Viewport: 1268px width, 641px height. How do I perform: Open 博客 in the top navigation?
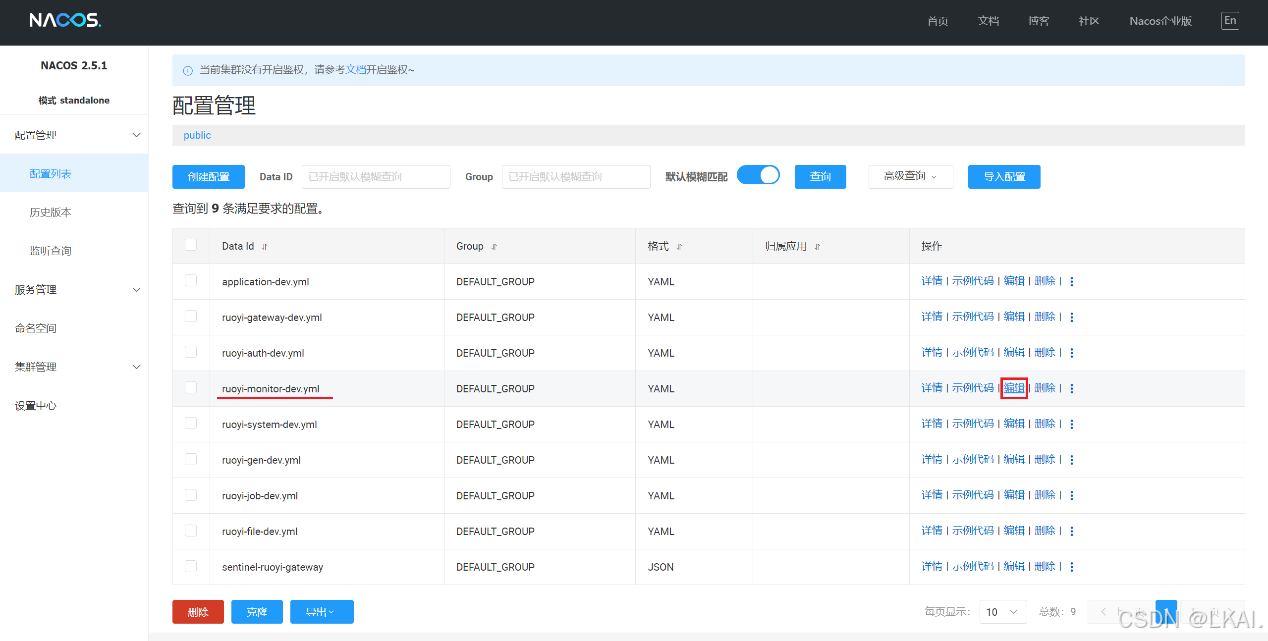click(x=1039, y=21)
